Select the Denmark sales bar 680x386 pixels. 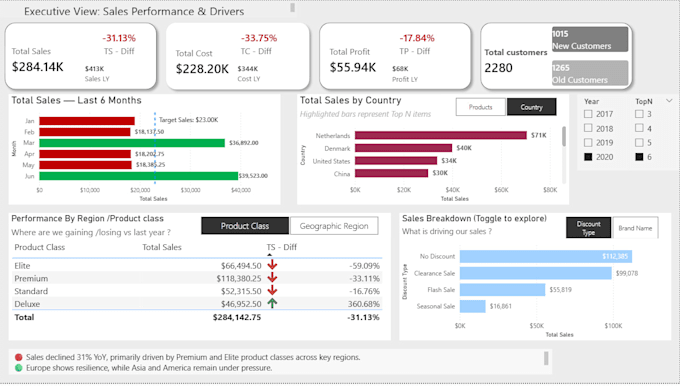click(403, 148)
